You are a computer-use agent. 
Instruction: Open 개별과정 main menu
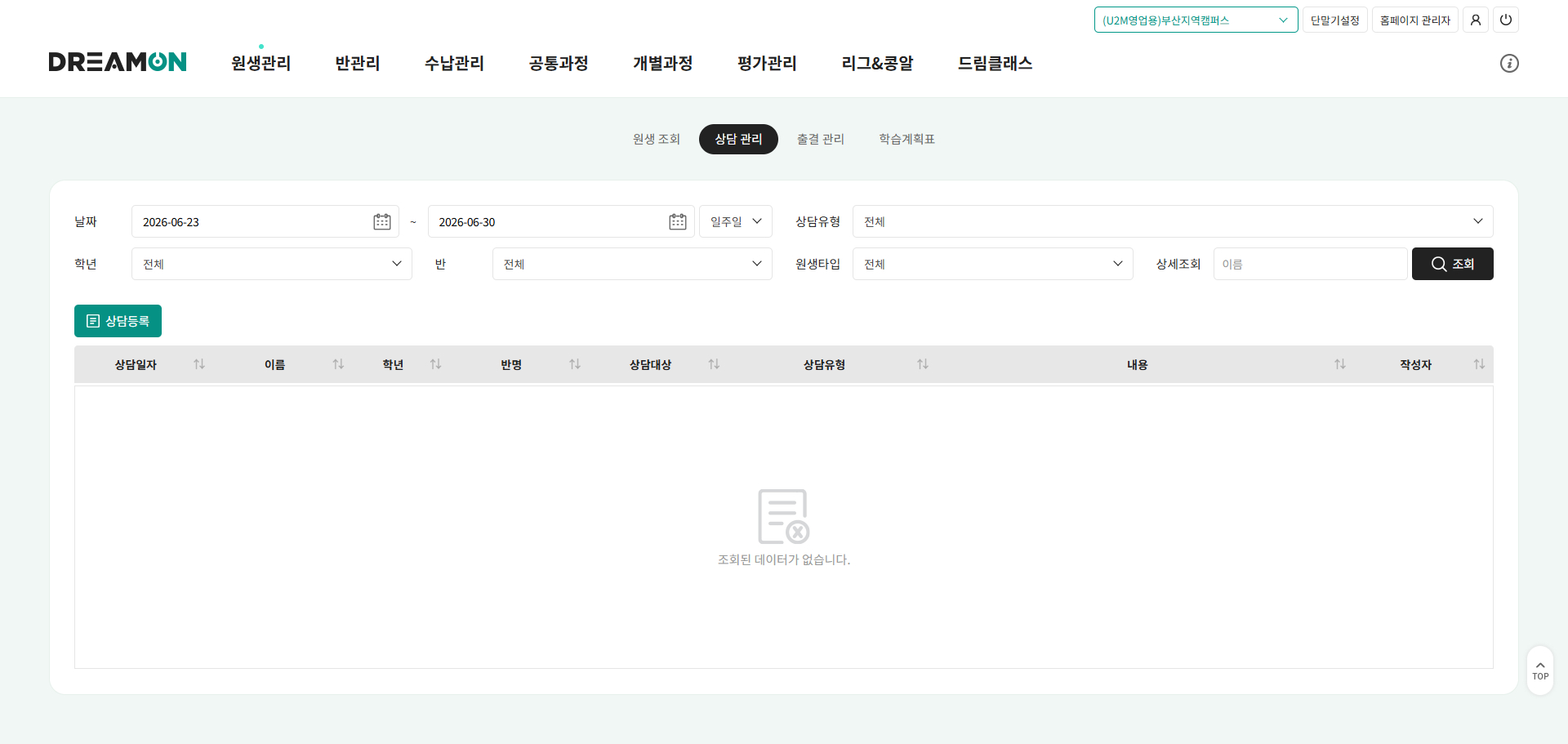click(x=662, y=63)
